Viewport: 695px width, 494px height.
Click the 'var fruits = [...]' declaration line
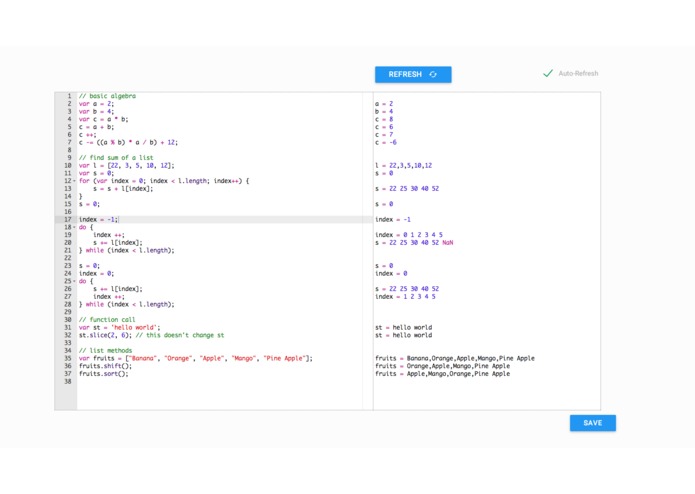pos(195,358)
